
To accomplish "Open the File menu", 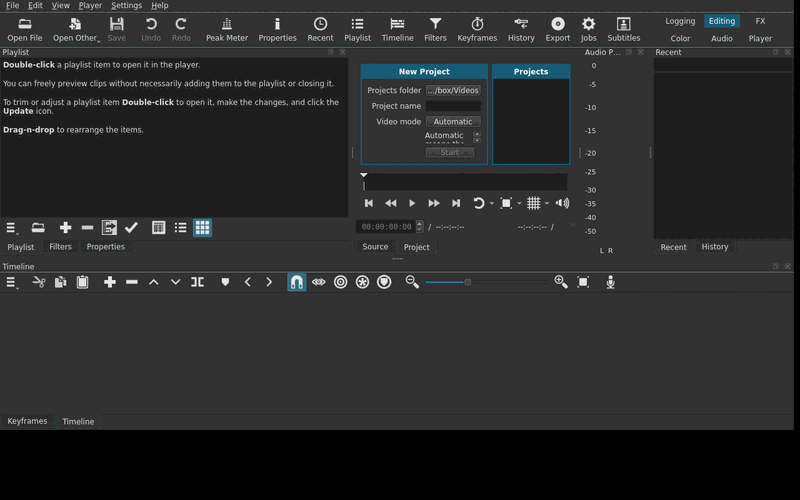I will point(12,5).
